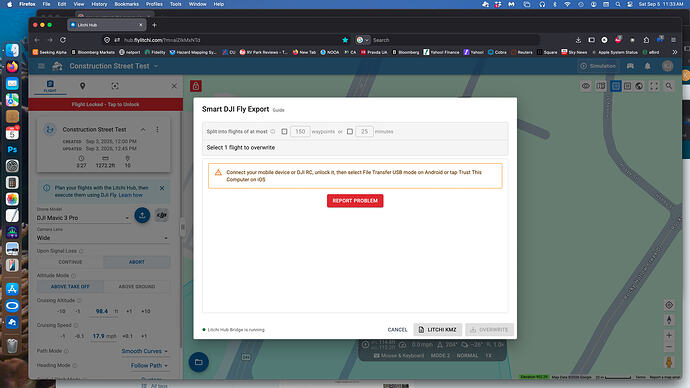The image size is (690, 388).
Task: Close the flight side panel
Action: 174,86
